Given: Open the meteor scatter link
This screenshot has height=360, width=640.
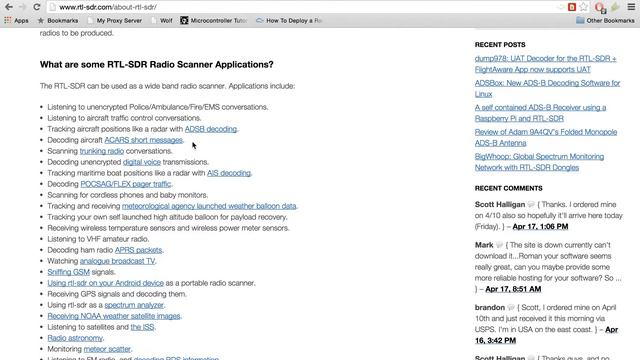Looking at the screenshot, I should click(107, 349).
